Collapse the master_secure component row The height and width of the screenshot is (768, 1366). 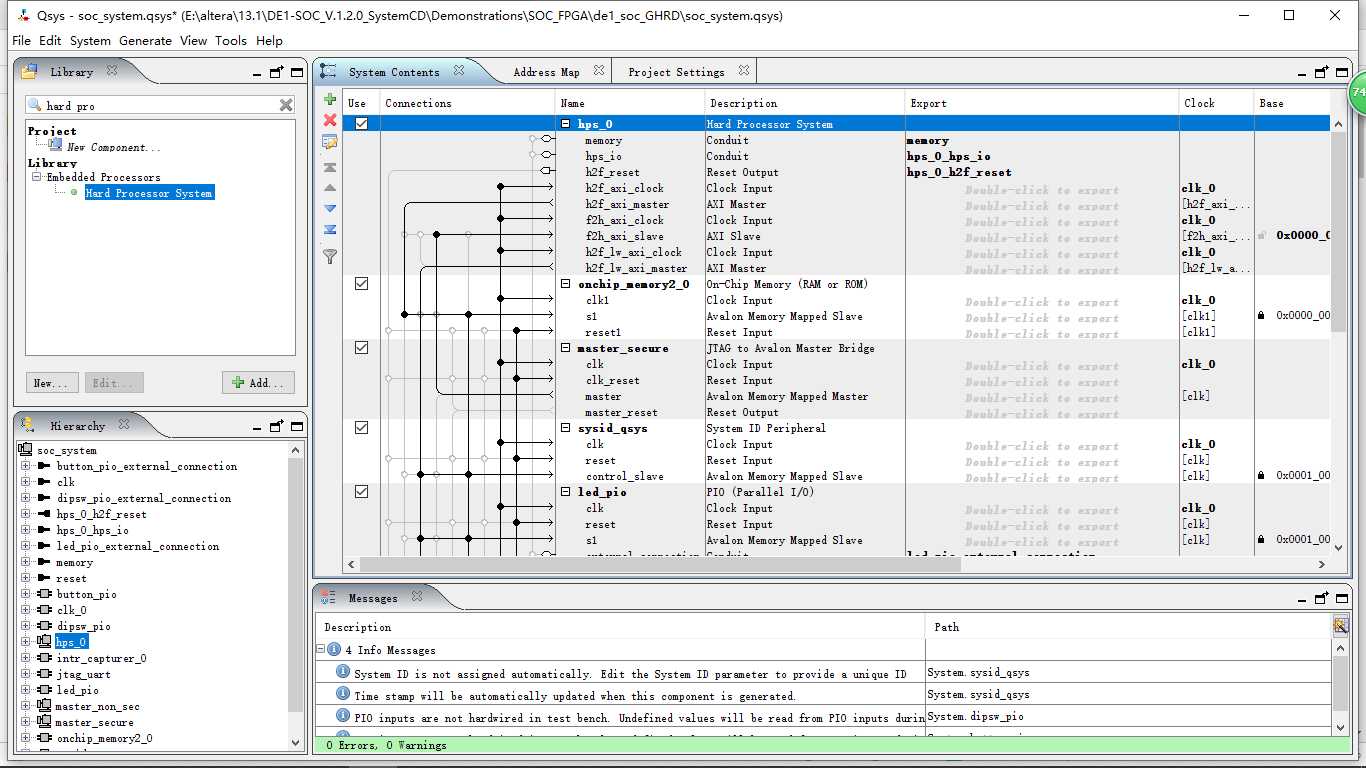pyautogui.click(x=566, y=348)
